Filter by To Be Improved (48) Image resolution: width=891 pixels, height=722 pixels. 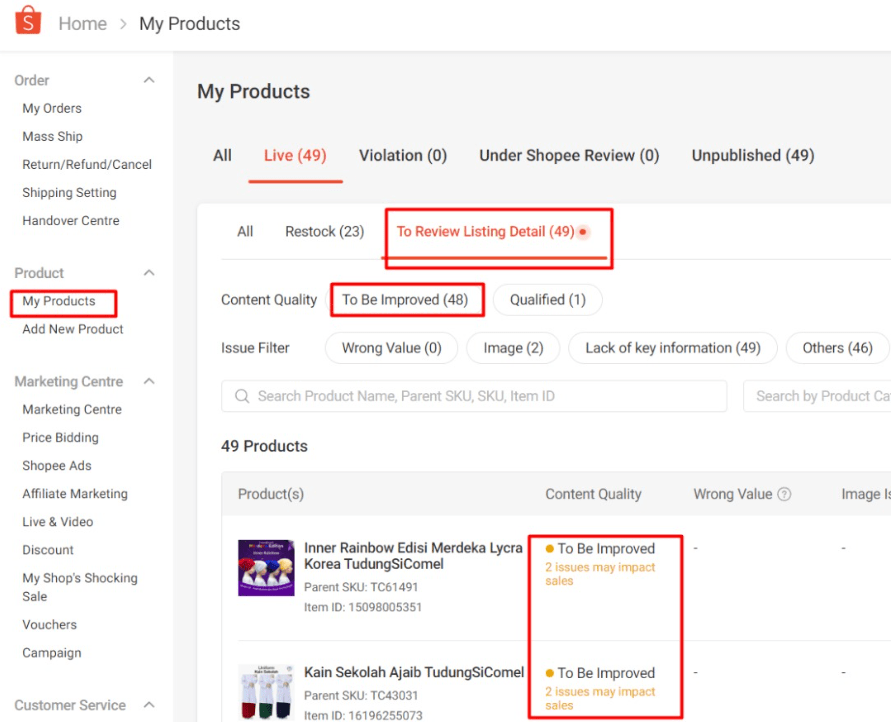[x=405, y=300]
